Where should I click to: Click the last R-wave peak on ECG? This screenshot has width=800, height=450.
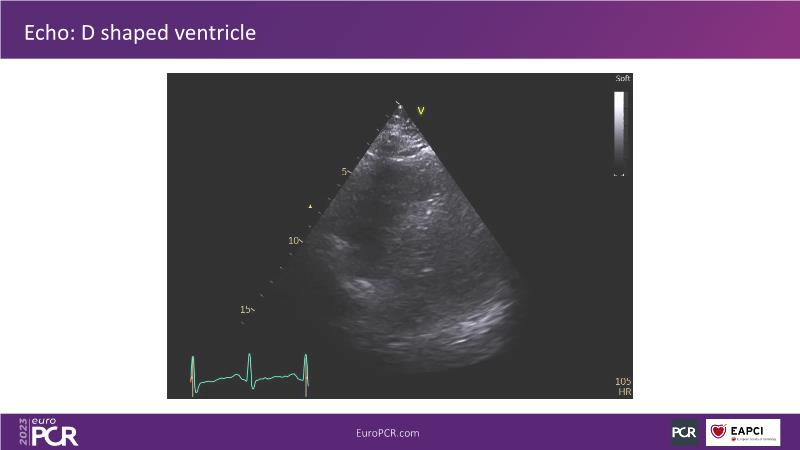(x=305, y=356)
